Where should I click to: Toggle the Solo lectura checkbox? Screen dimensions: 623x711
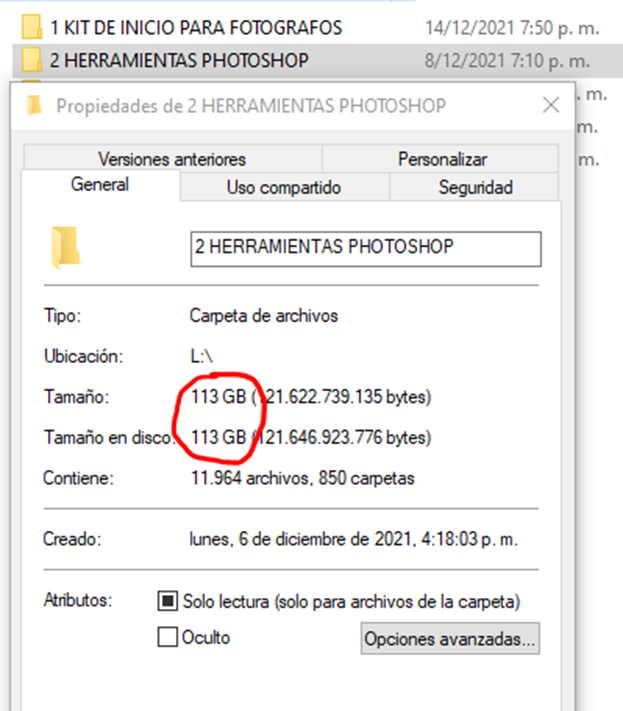point(167,601)
